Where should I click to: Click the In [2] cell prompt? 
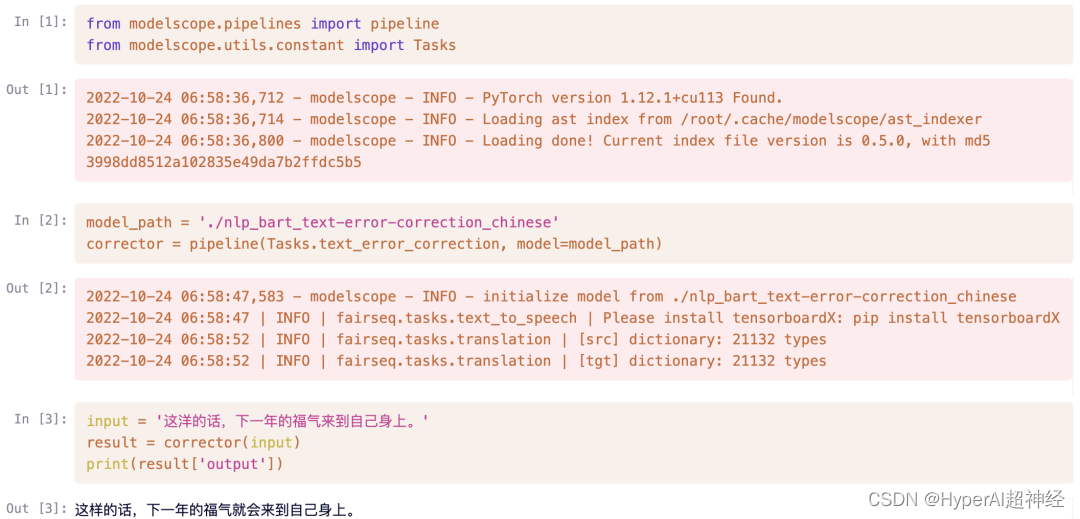pos(39,220)
